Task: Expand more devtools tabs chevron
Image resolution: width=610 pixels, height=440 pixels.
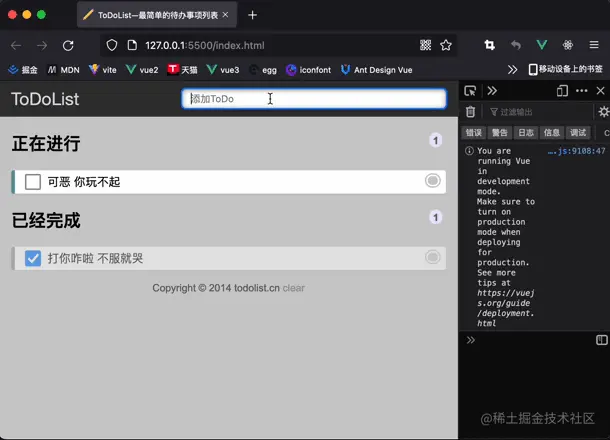Action: pyautogui.click(x=492, y=91)
